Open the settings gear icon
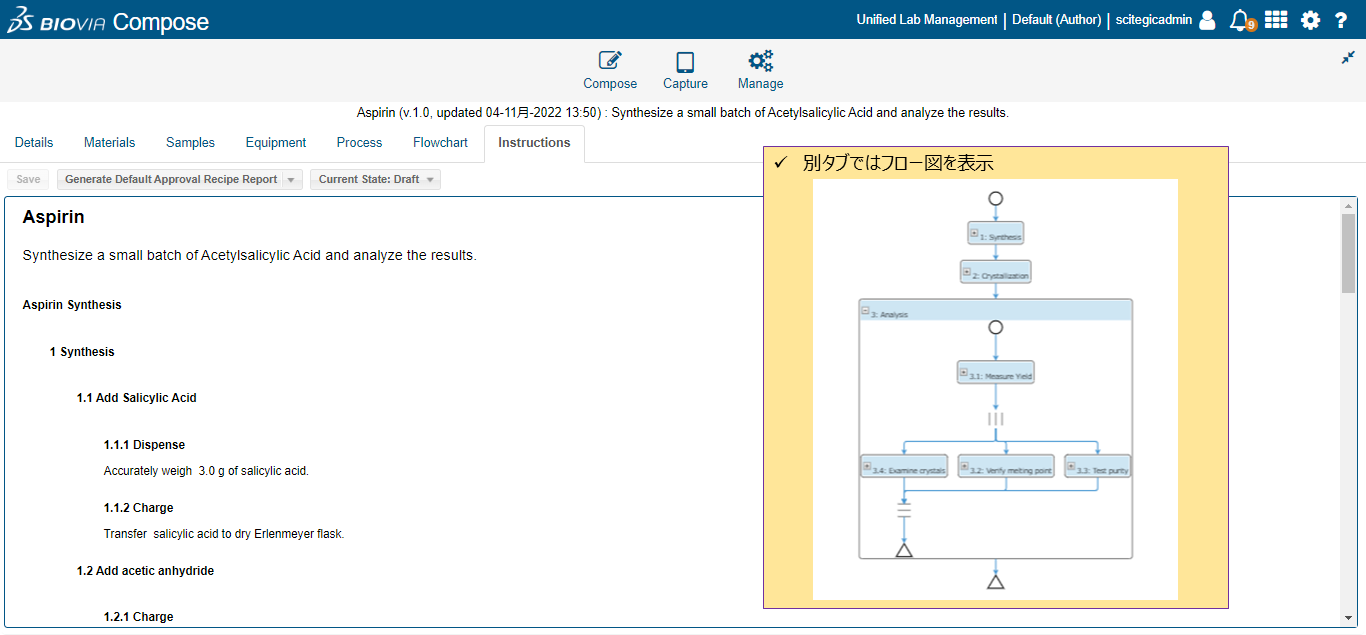This screenshot has width=1366, height=635. [1310, 20]
